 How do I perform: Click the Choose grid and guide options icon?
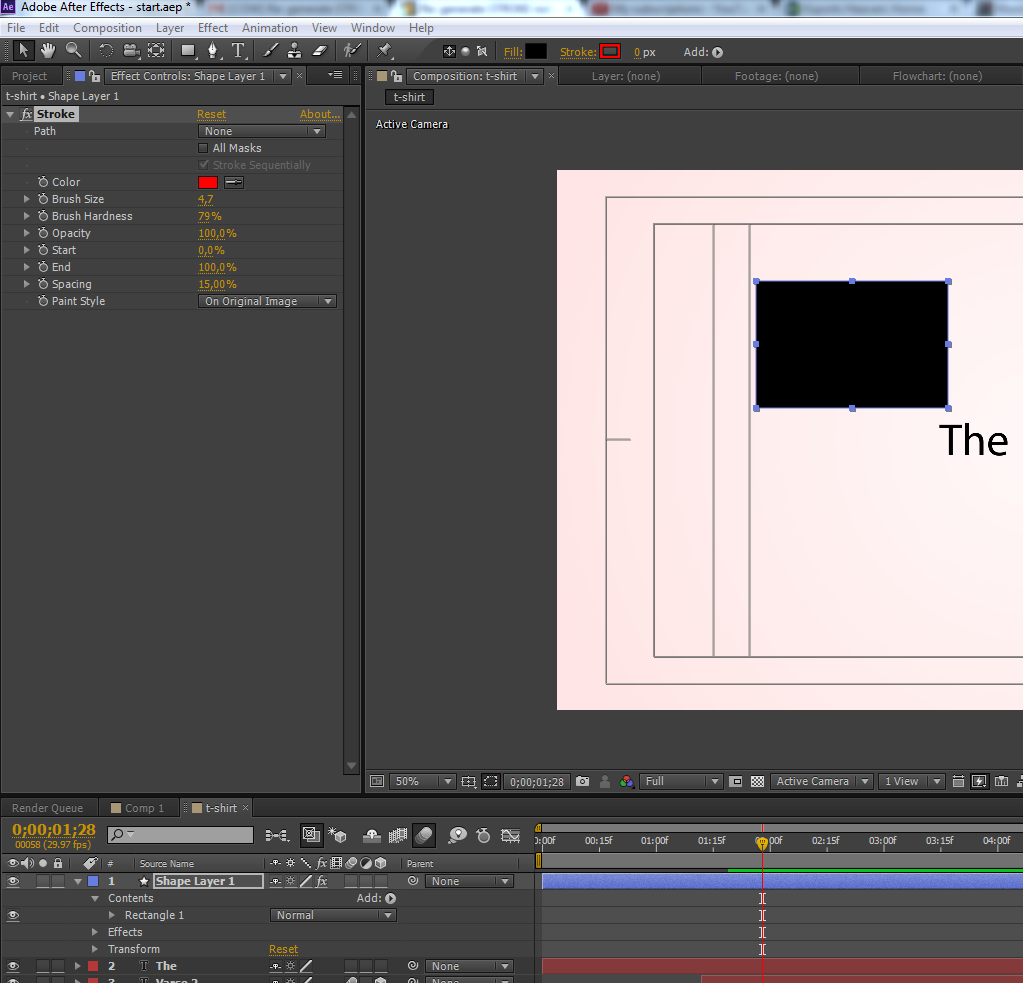pos(468,781)
